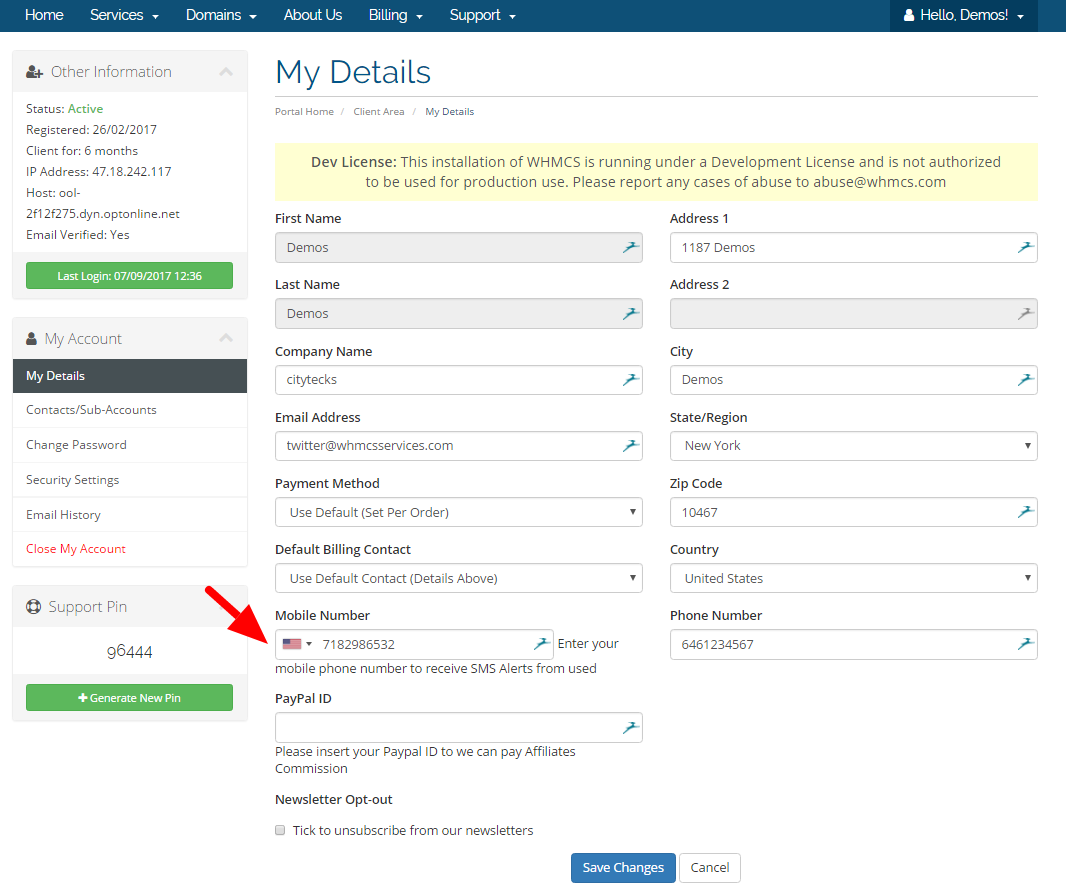This screenshot has height=891, width=1066.
Task: Click into the empty Address 2 input
Action: pos(854,313)
